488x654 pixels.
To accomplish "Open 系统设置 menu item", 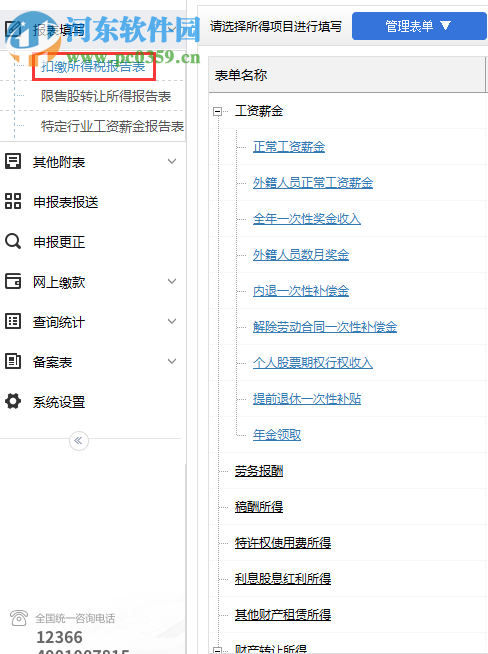I will [x=59, y=402].
